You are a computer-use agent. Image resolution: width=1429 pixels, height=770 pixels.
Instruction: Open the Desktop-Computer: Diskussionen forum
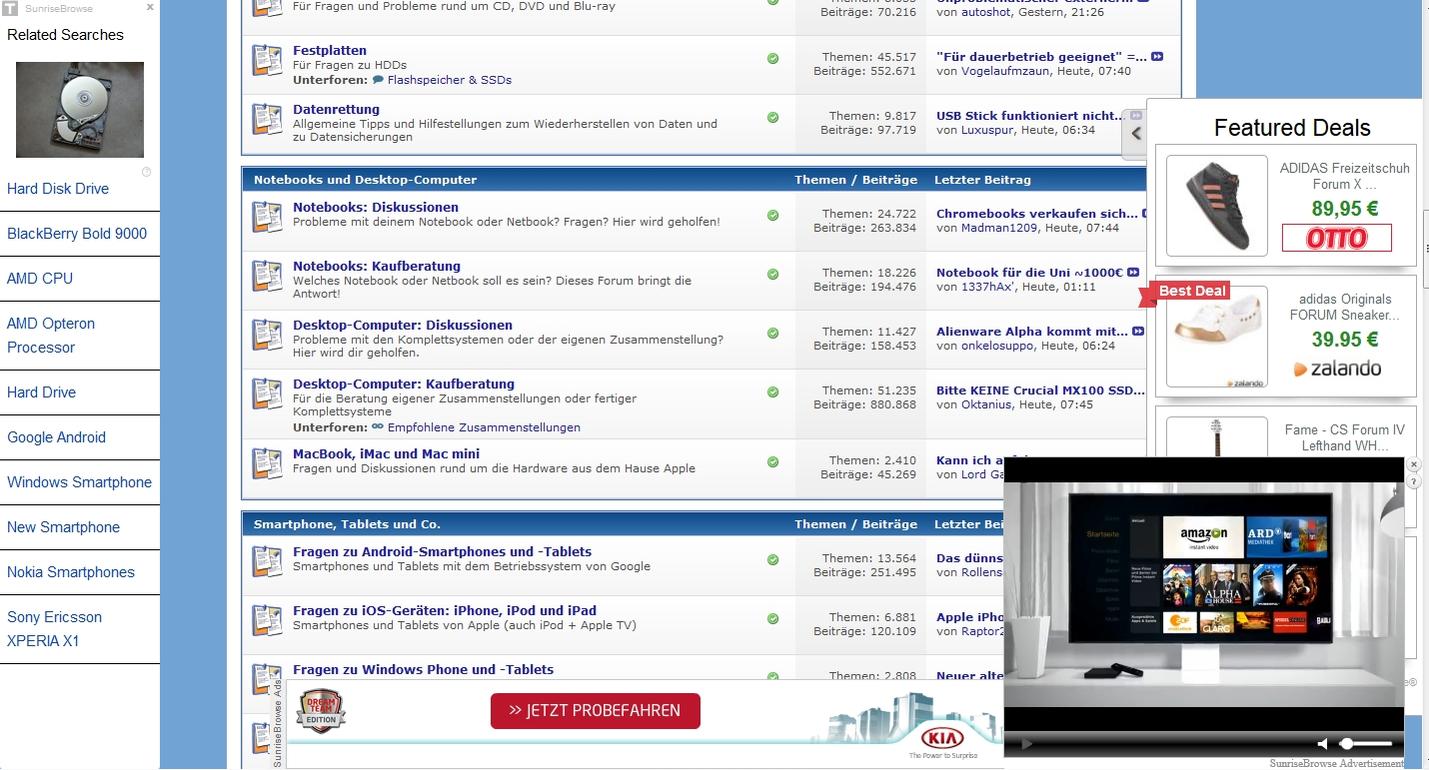tap(403, 326)
